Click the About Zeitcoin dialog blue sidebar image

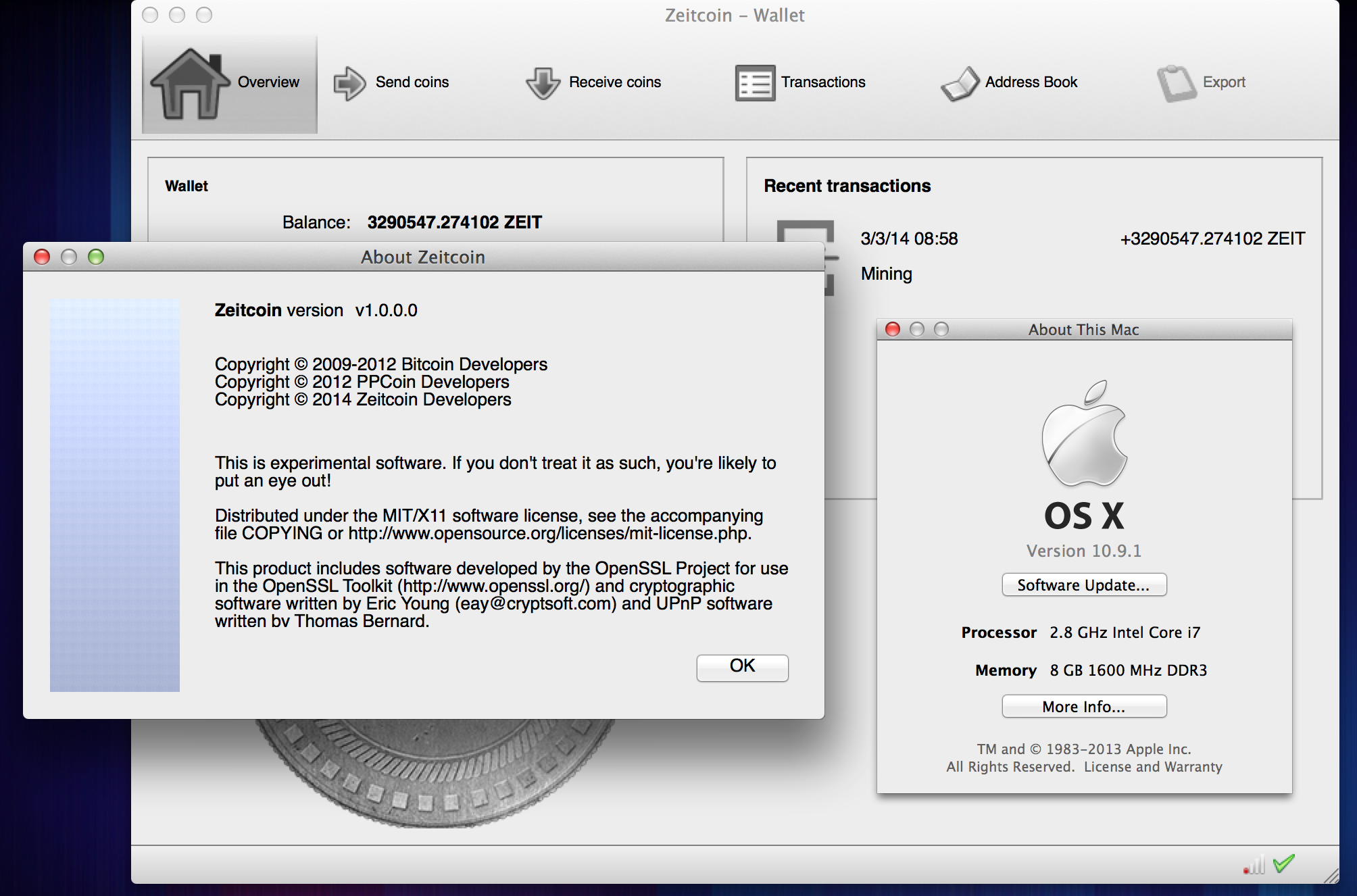click(115, 495)
